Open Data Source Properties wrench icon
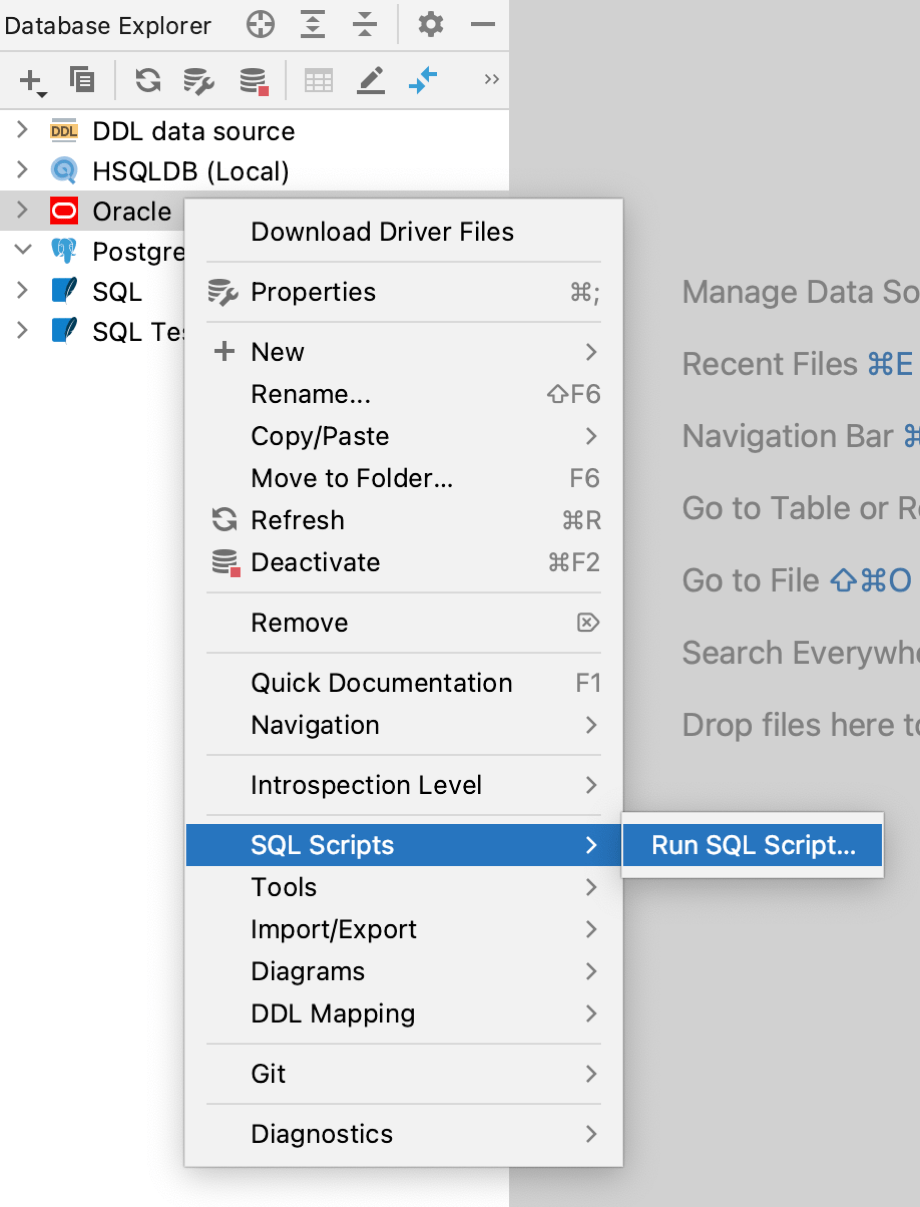 click(199, 81)
